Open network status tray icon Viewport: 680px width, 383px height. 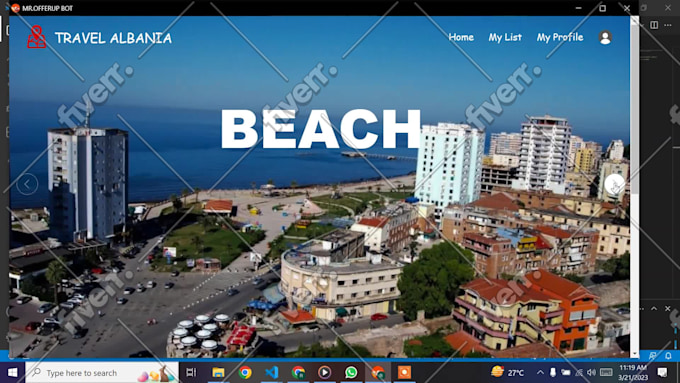(579, 372)
